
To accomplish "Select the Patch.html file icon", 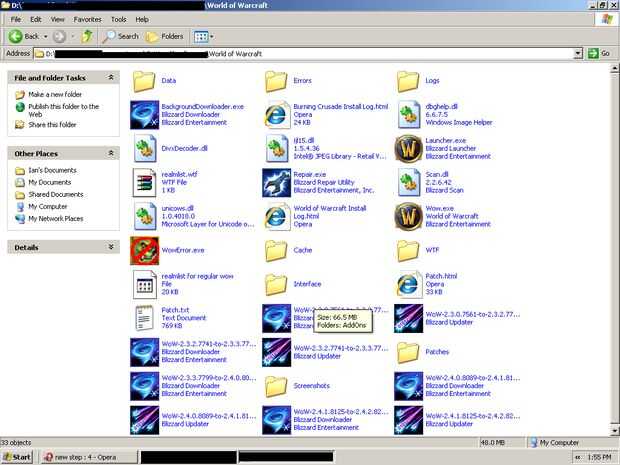I will tap(408, 284).
